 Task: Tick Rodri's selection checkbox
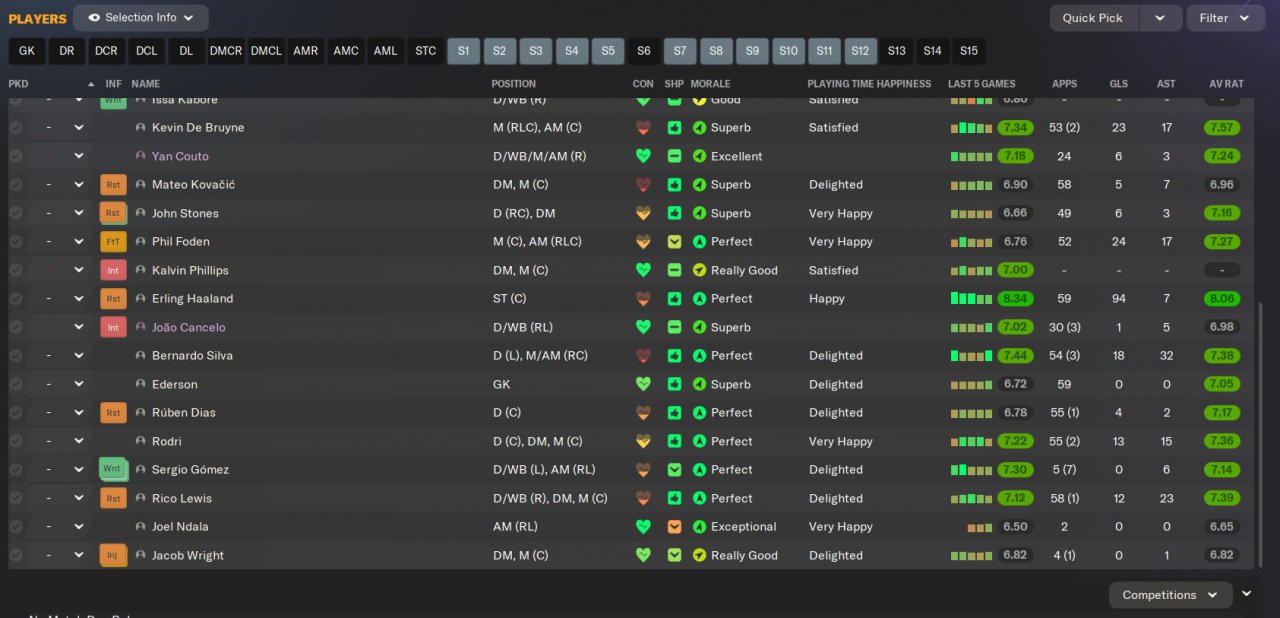(16, 441)
